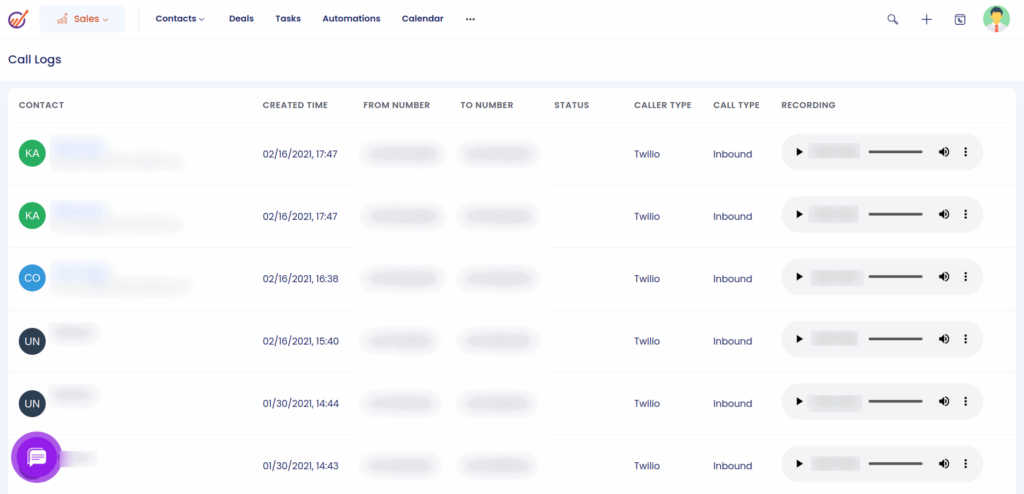Open more options on first recording player
Screen dimensions: 1024x494
pyautogui.click(x=965, y=152)
